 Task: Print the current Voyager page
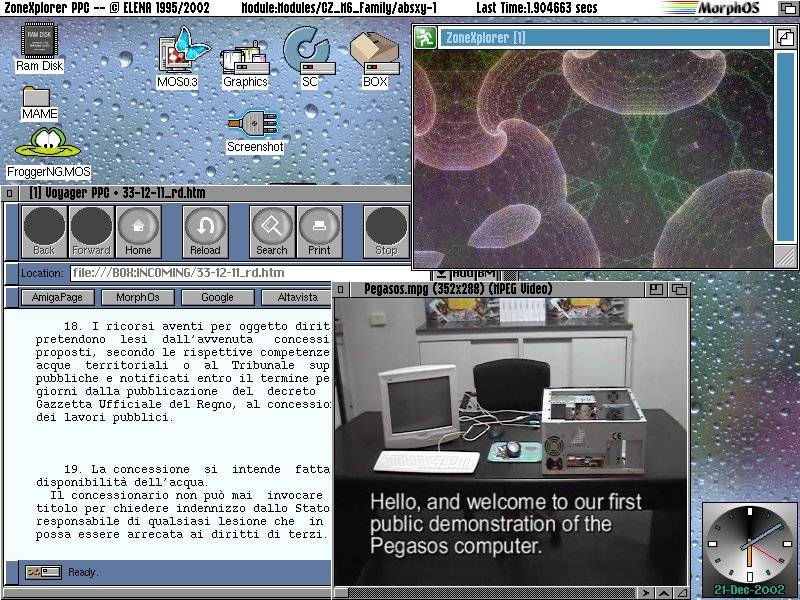[319, 232]
